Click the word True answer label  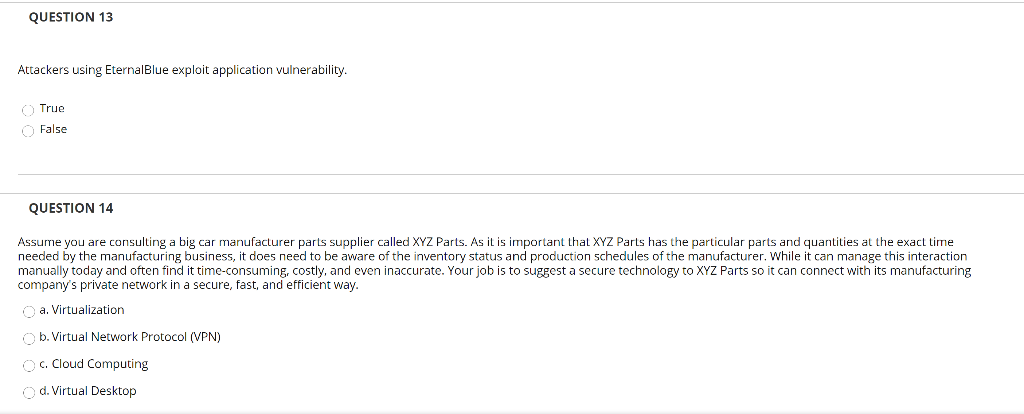coord(52,108)
